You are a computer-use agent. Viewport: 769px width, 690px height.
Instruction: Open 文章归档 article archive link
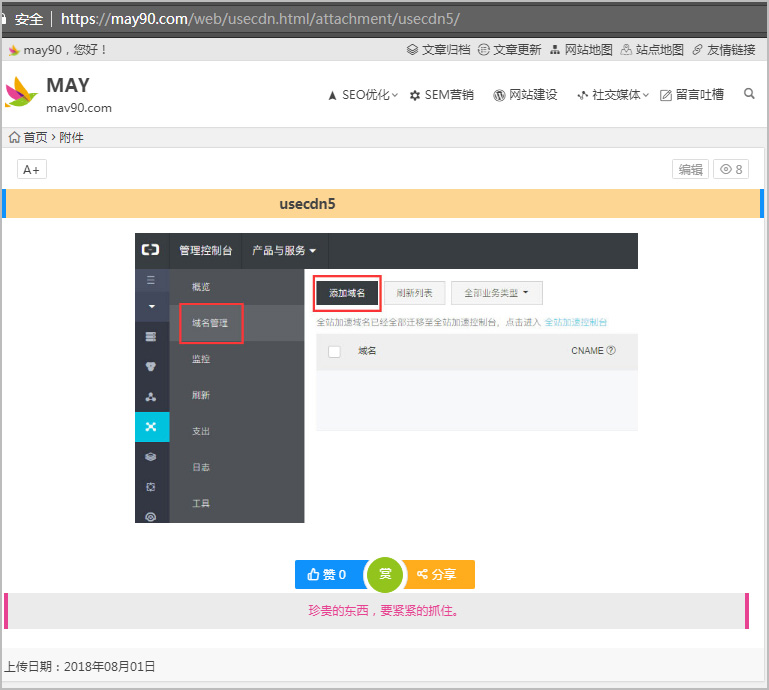click(x=438, y=49)
